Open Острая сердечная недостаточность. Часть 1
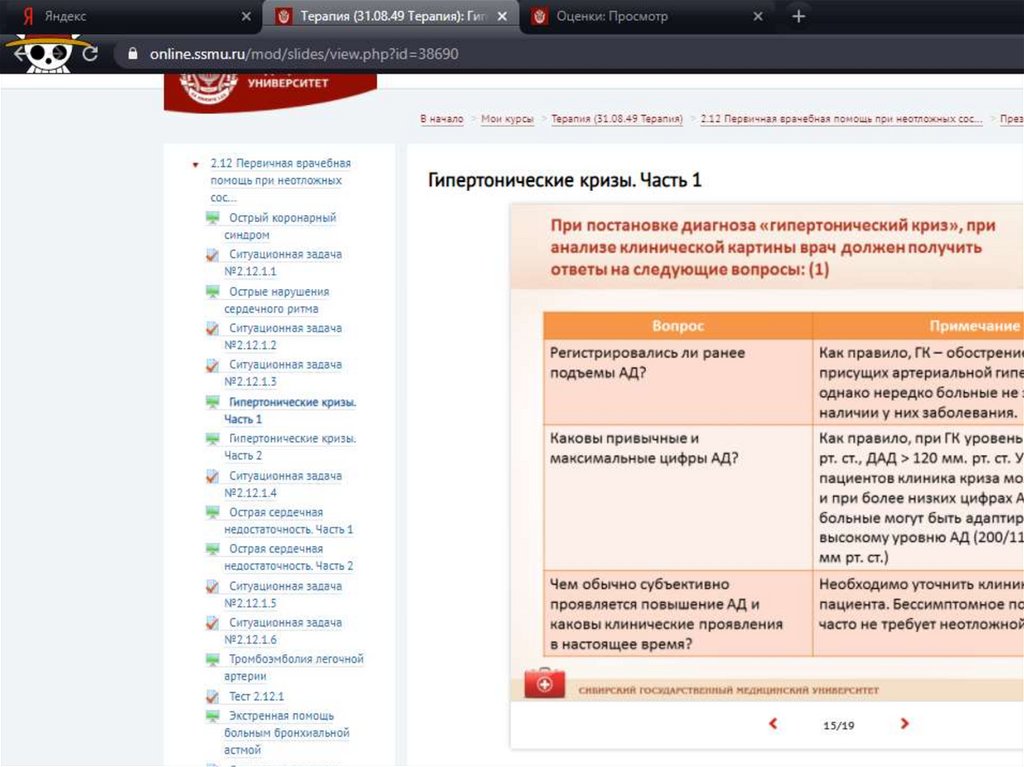Screen dimensions: 1024x767 tap(288, 521)
